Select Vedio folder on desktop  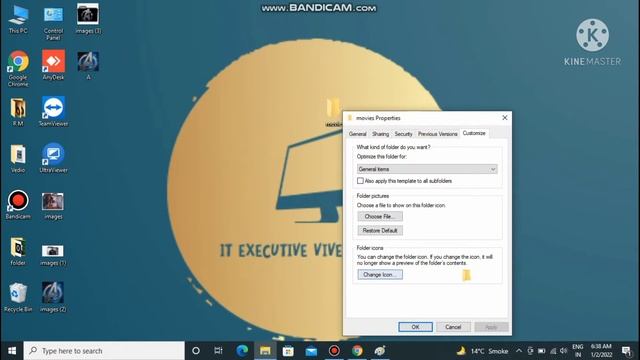click(x=18, y=158)
